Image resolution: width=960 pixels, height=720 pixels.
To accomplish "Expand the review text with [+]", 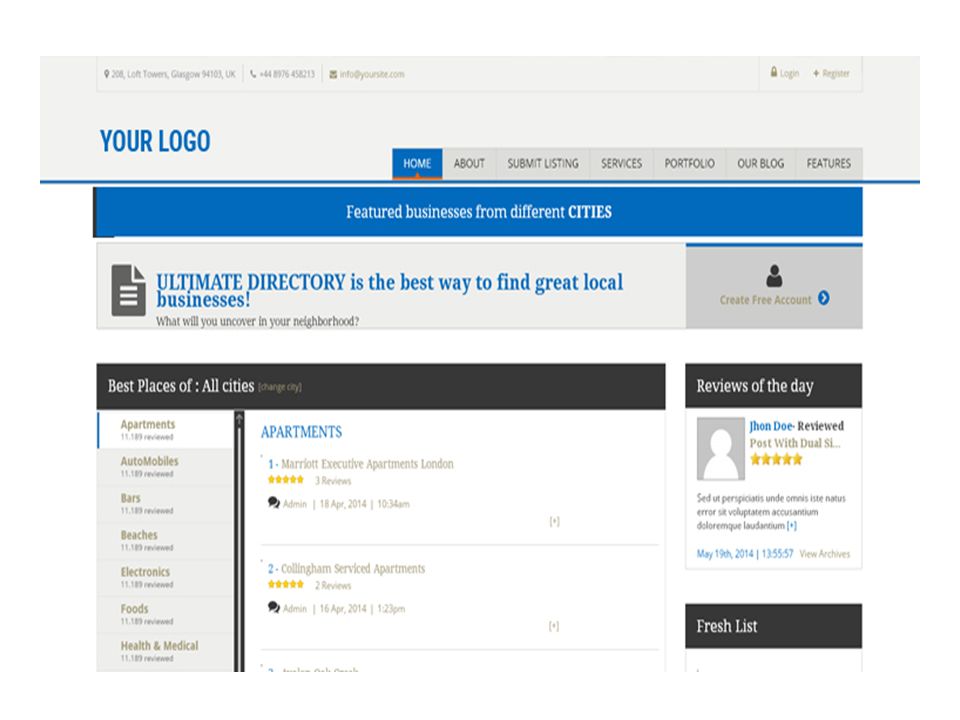I will point(792,526).
